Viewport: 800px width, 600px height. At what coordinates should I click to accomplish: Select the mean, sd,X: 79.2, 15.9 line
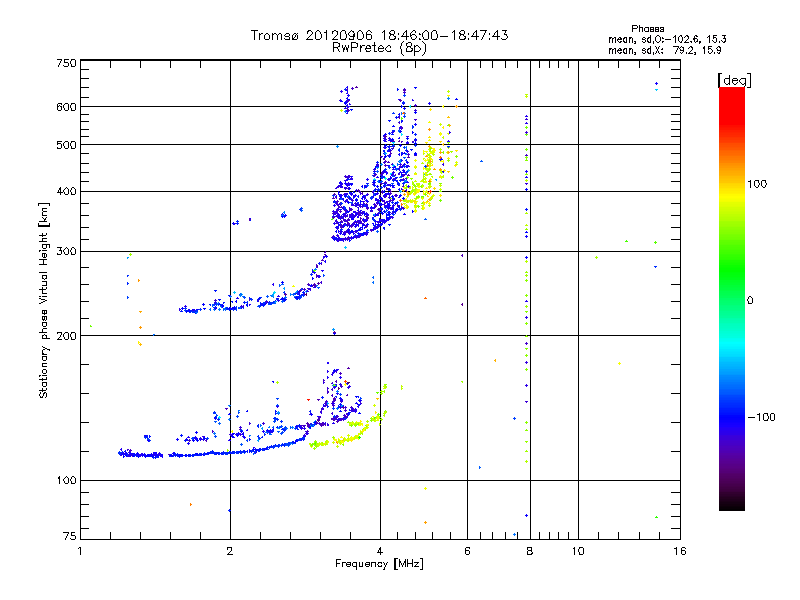[665, 50]
